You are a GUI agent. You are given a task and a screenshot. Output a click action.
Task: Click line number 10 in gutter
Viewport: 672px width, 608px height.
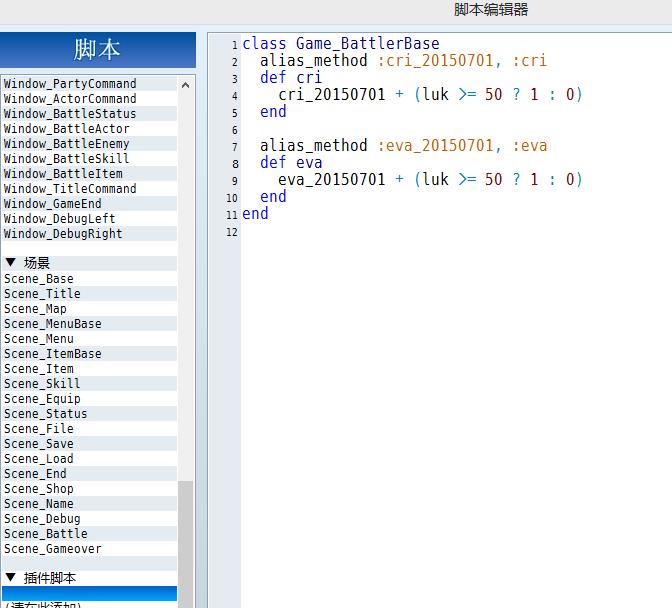point(232,198)
